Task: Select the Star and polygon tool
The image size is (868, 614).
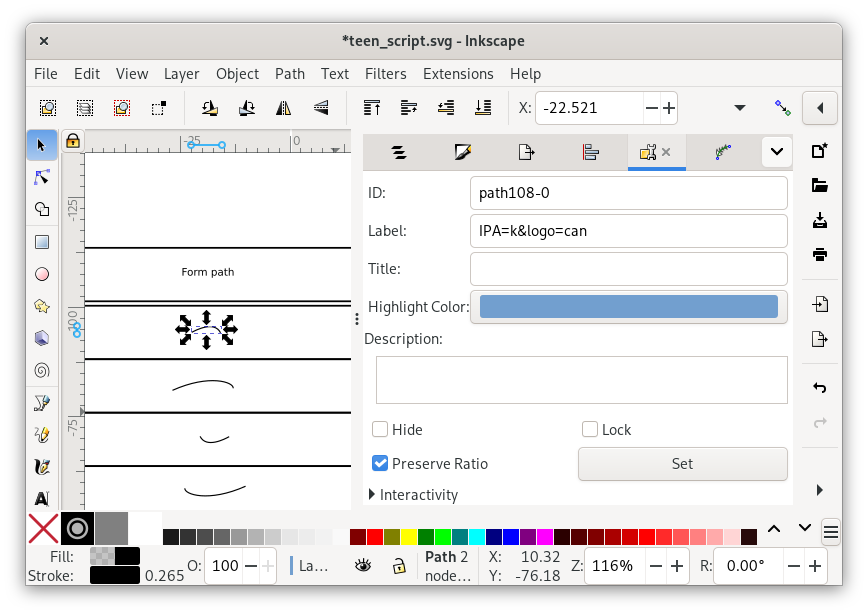Action: tap(41, 305)
